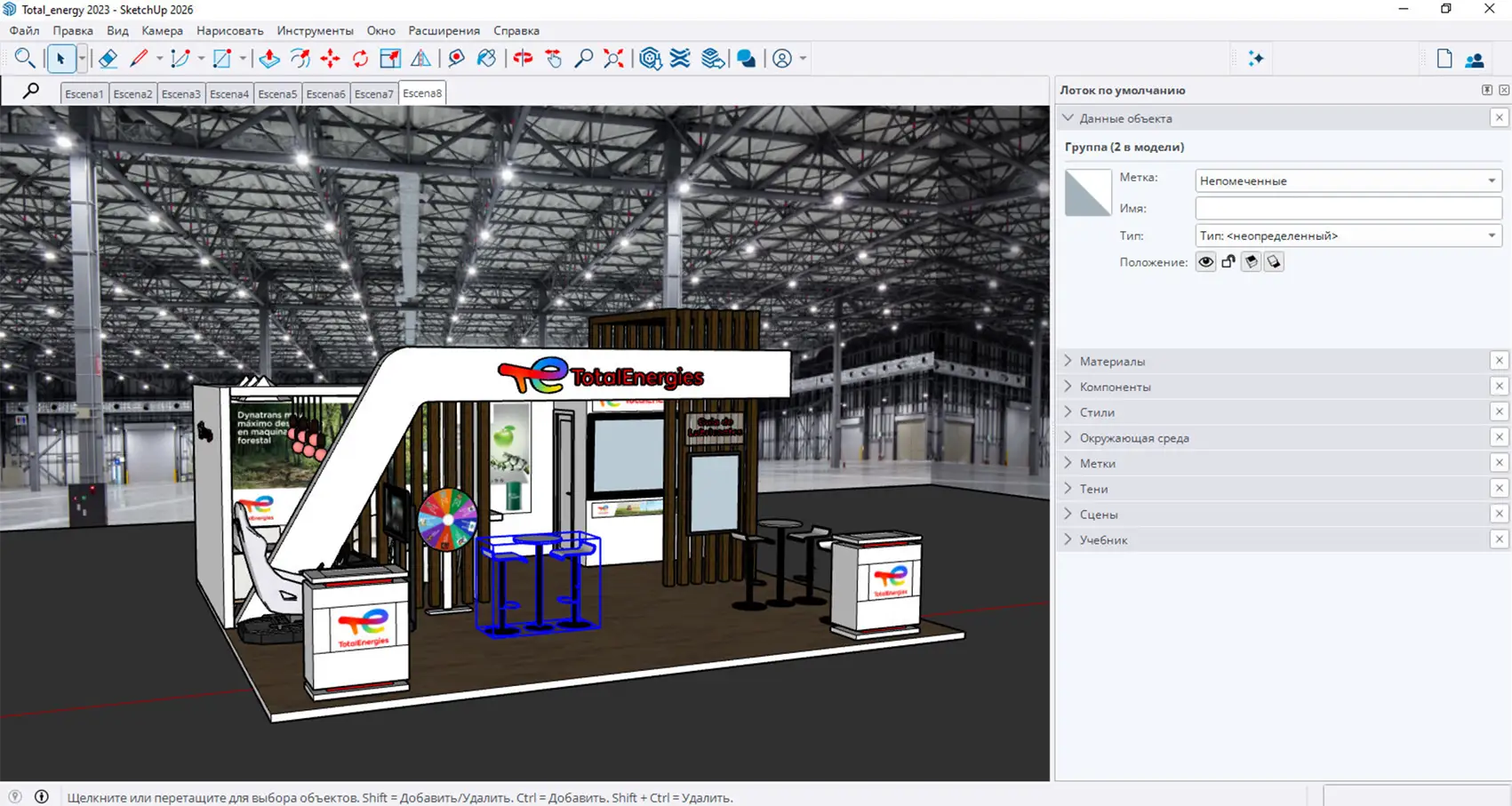This screenshot has height=806, width=1512.
Task: Switch to the Escena5 scene tab
Action: coord(277,93)
